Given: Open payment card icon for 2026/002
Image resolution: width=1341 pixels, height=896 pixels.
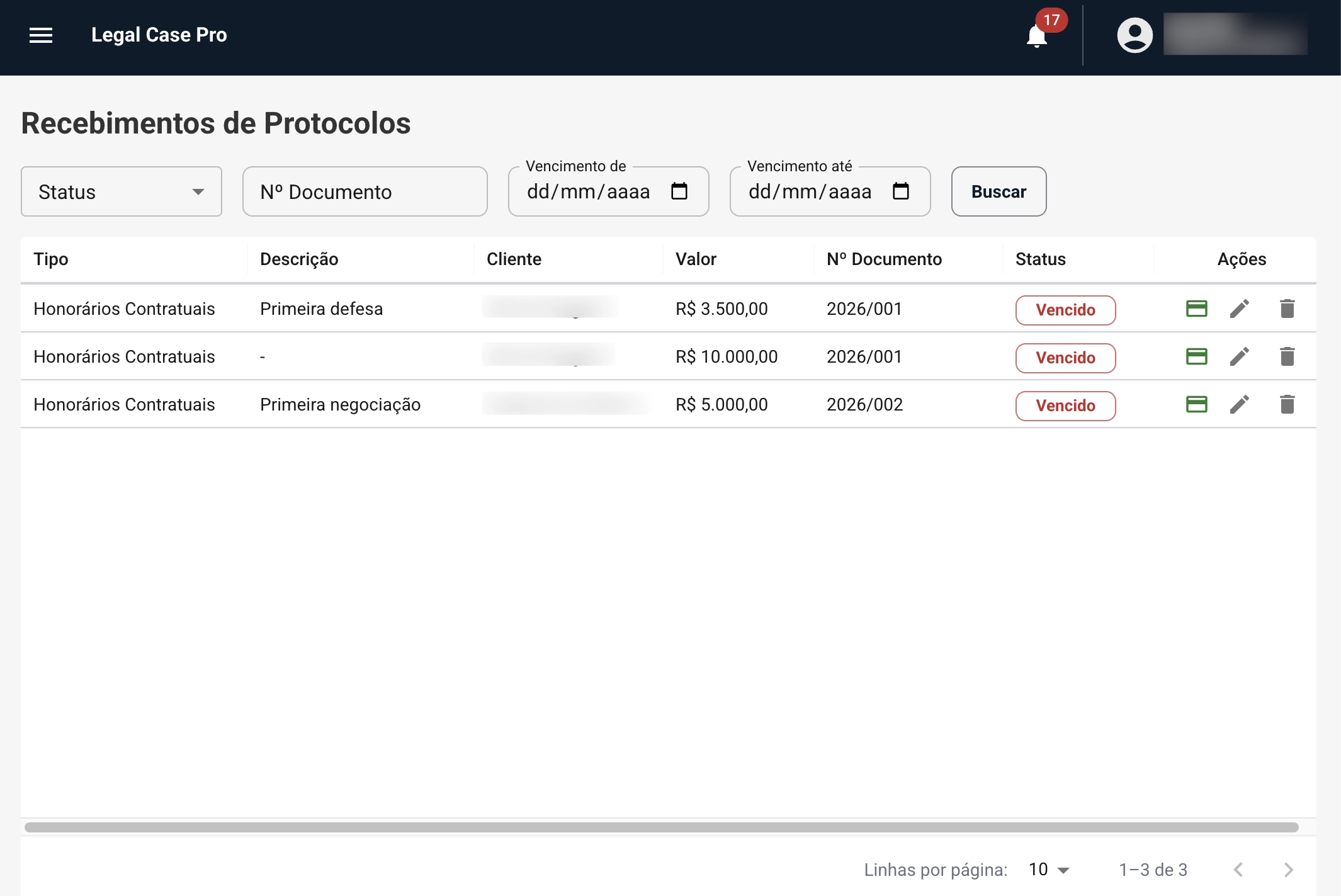Looking at the screenshot, I should [x=1196, y=404].
